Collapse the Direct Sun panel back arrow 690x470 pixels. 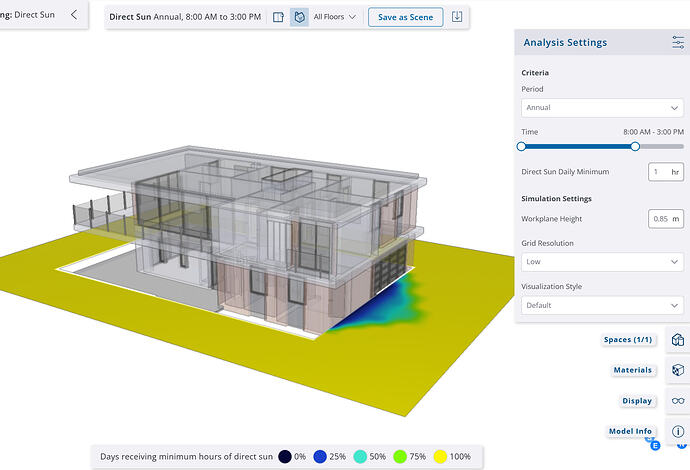click(x=74, y=15)
